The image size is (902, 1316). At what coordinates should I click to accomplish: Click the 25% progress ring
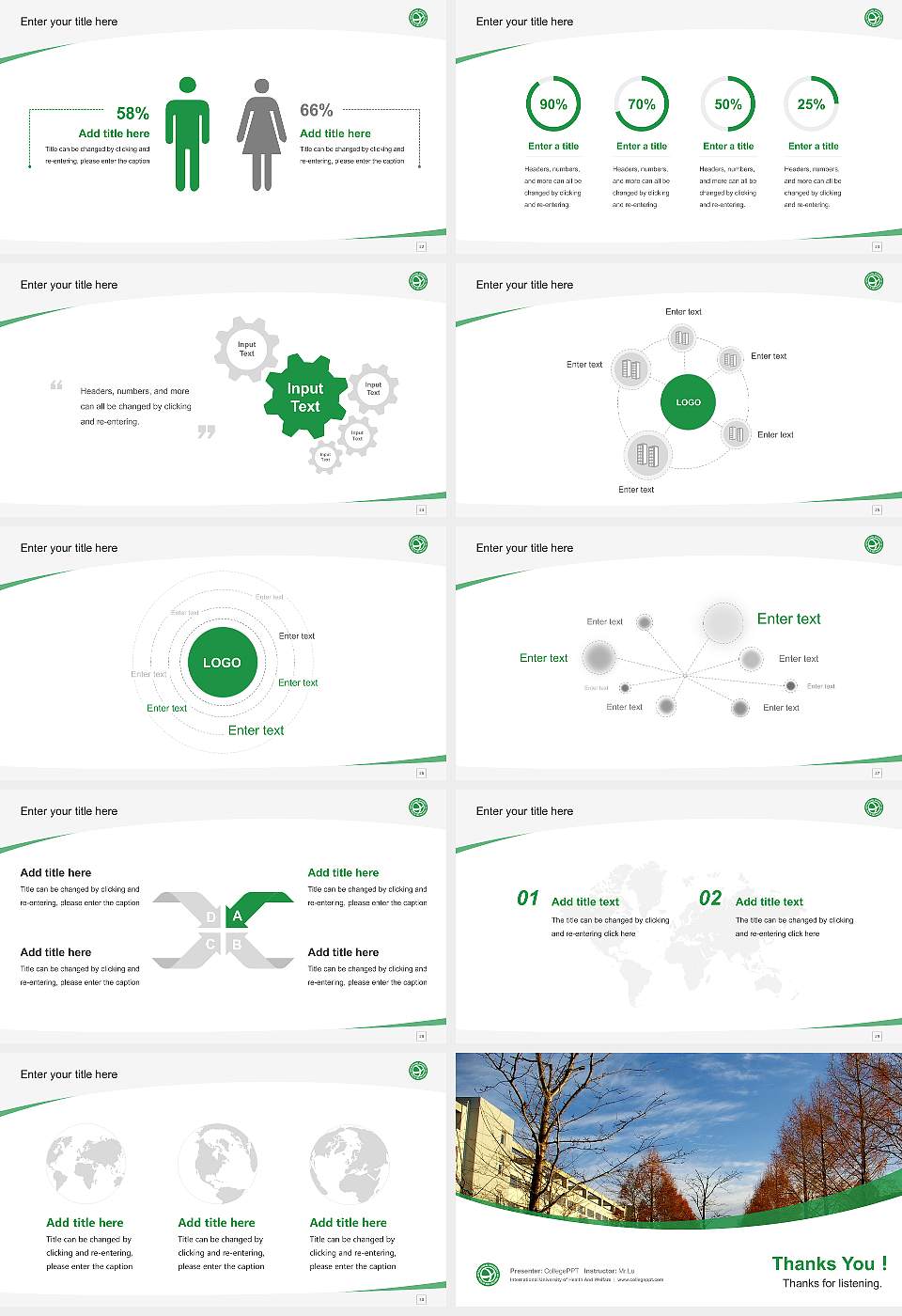811,104
